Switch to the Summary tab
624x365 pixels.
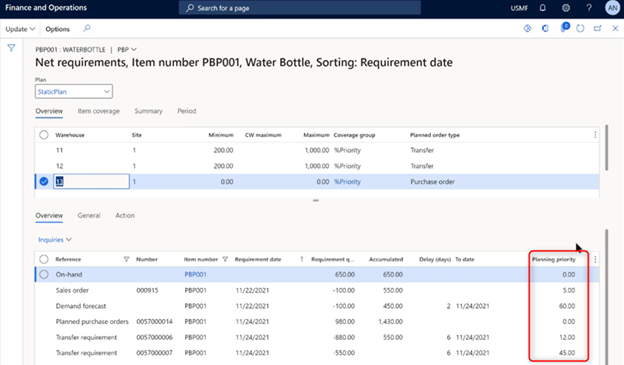148,111
